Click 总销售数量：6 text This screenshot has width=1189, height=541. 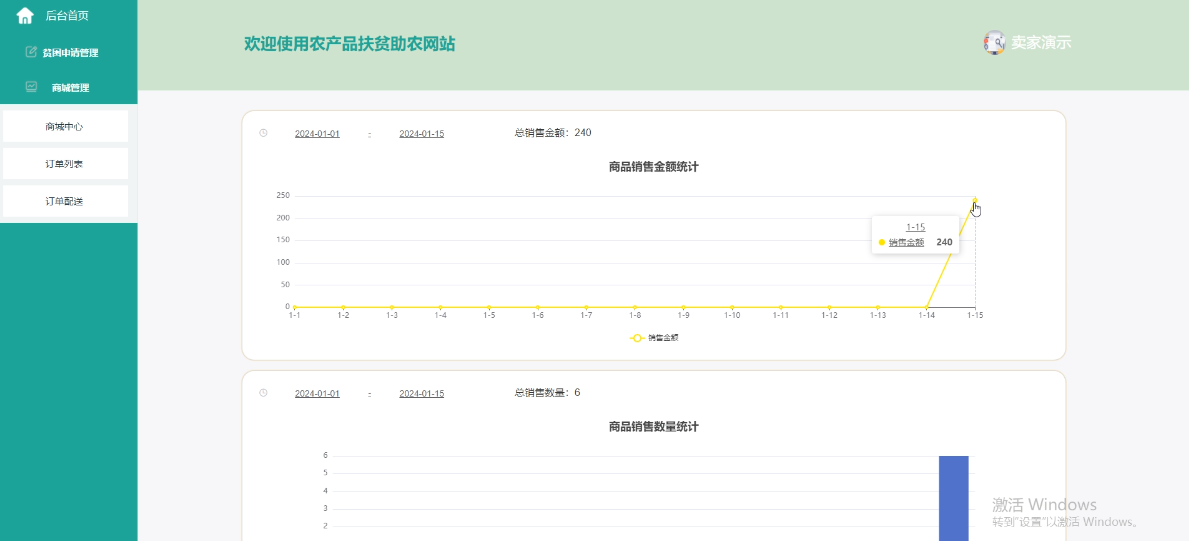547,393
